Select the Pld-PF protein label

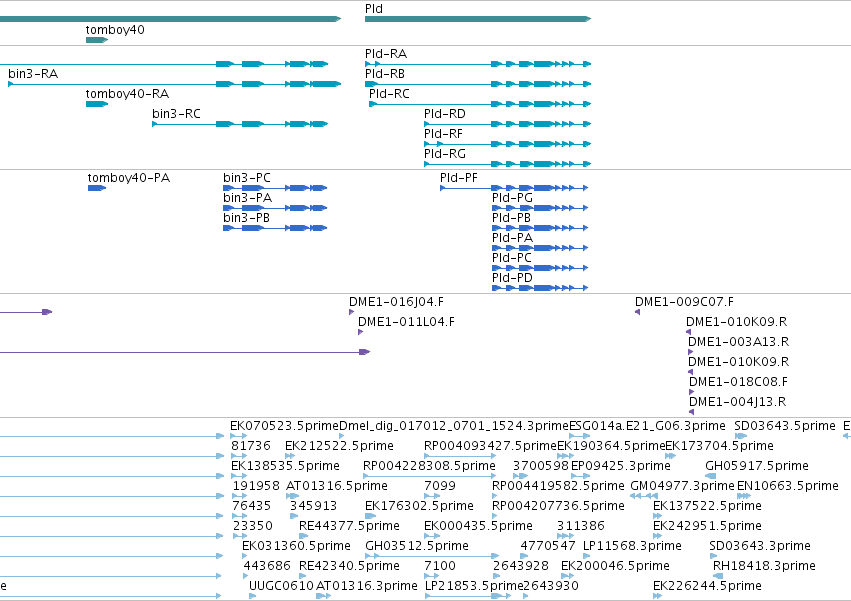(459, 178)
